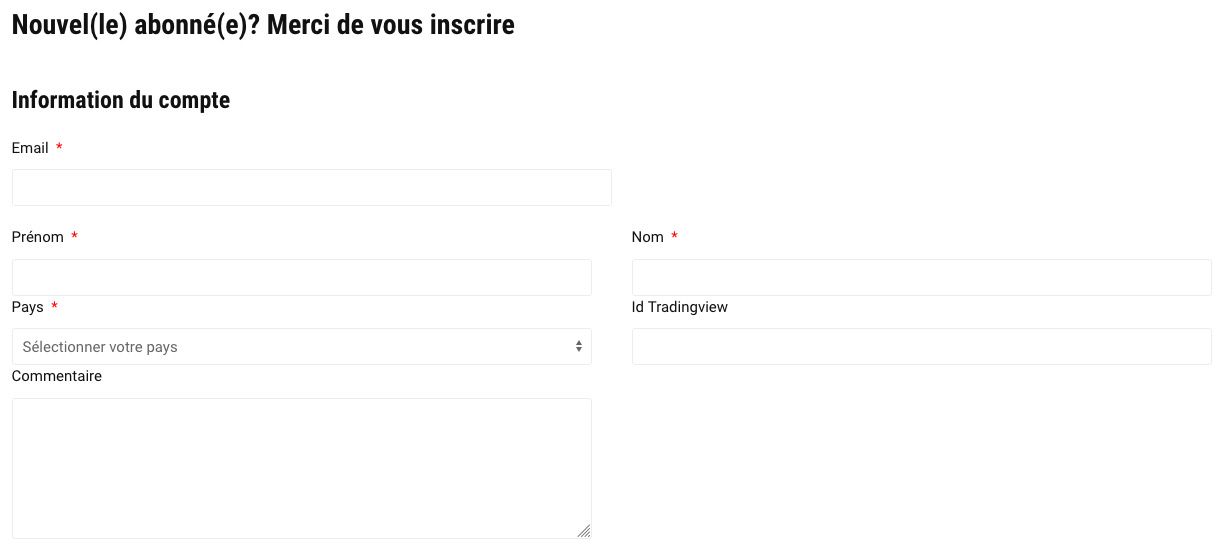Click the red asterisk beside Email
The height and width of the screenshot is (555, 1230).
[59, 148]
